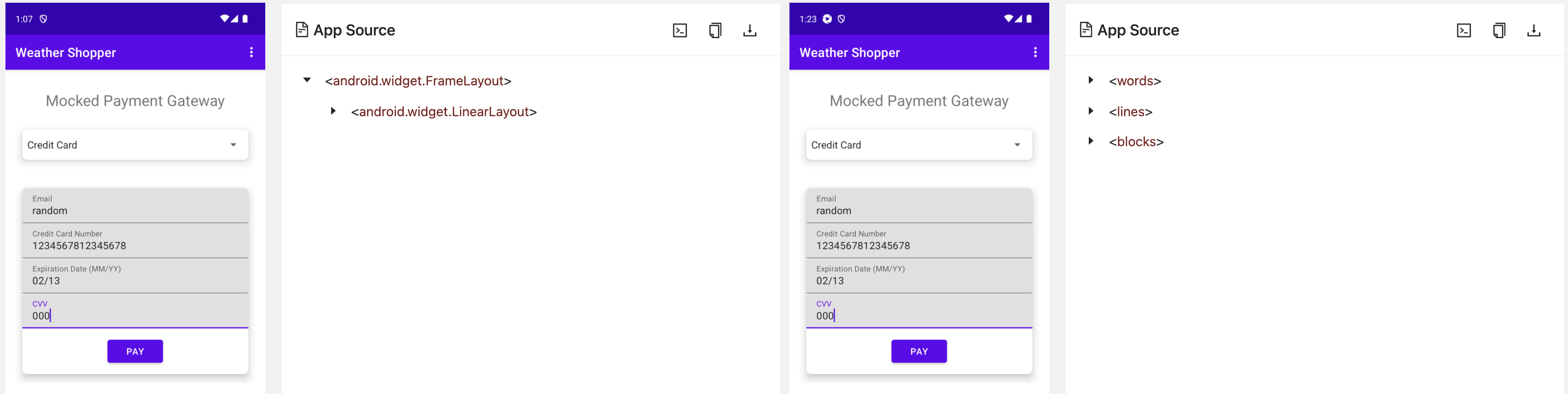Select android.widget.LinearLayout tree item label

coord(444,112)
